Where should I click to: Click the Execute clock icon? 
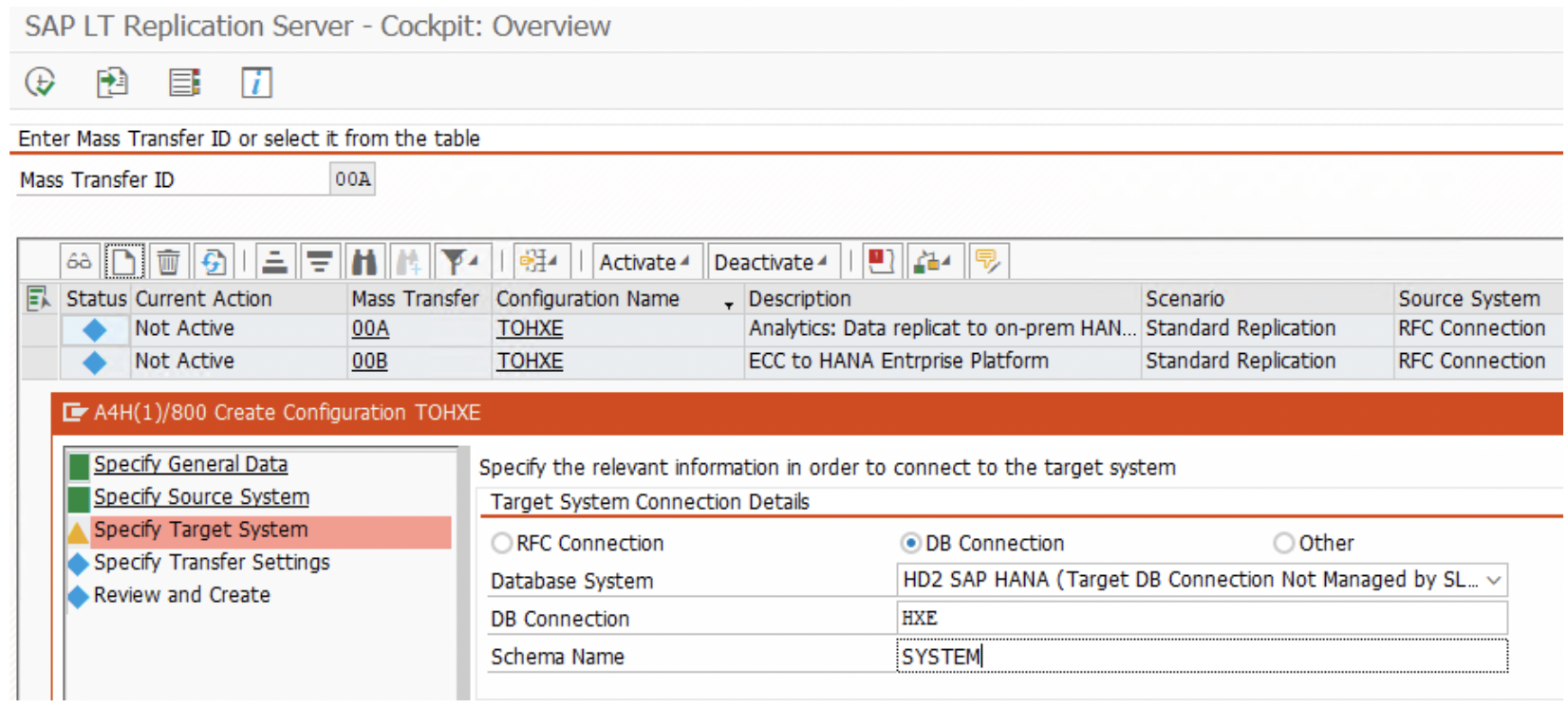[x=40, y=83]
